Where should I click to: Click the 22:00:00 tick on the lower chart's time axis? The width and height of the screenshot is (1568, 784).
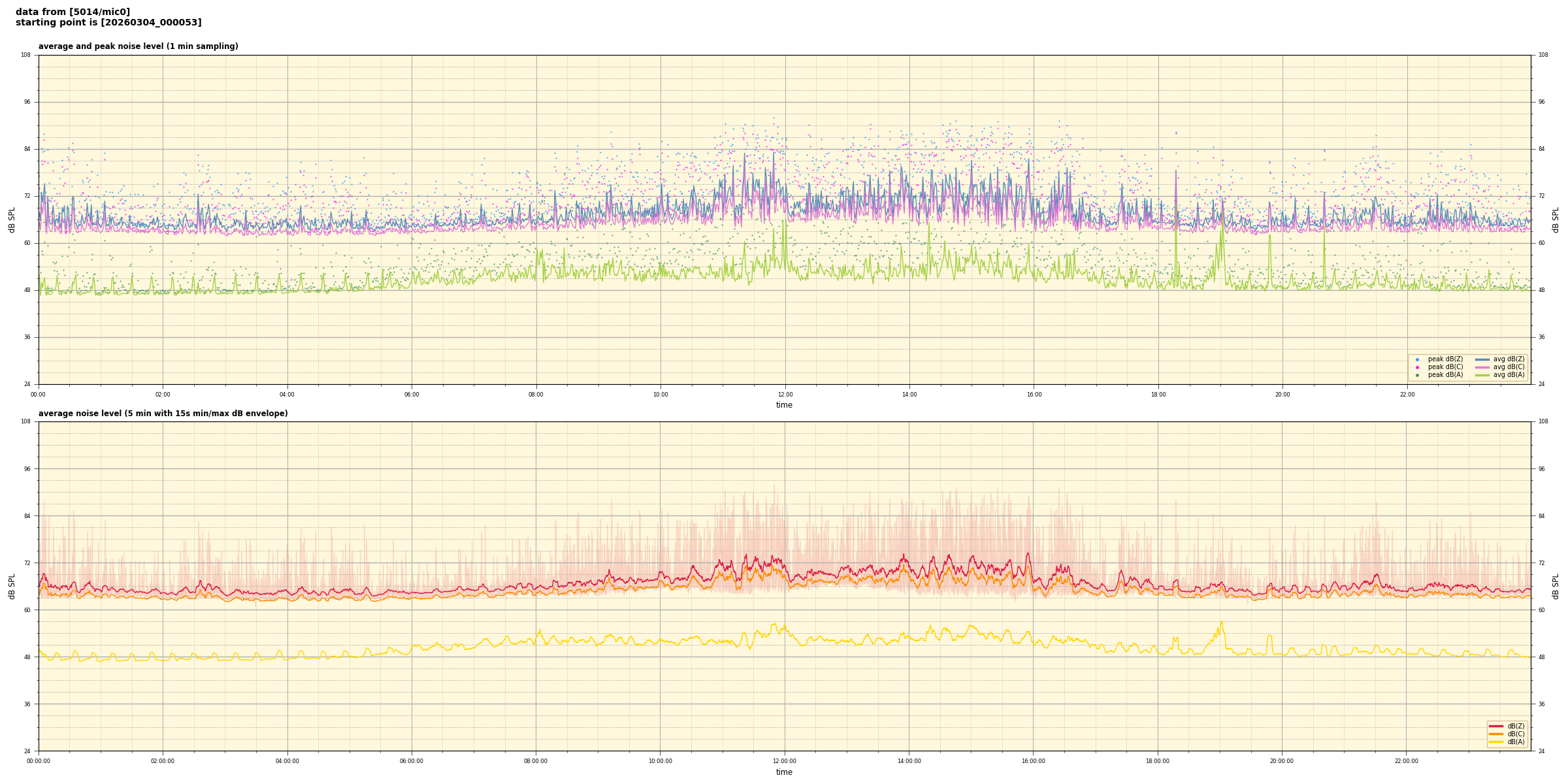[x=1407, y=761]
